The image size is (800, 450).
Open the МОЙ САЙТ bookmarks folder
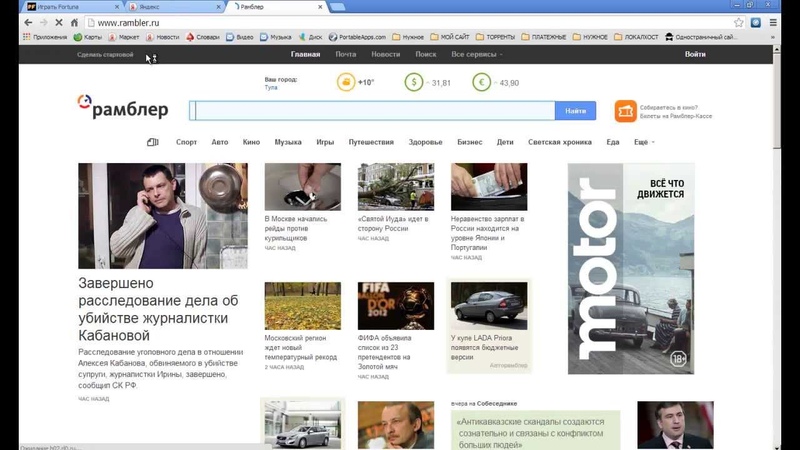[x=450, y=37]
